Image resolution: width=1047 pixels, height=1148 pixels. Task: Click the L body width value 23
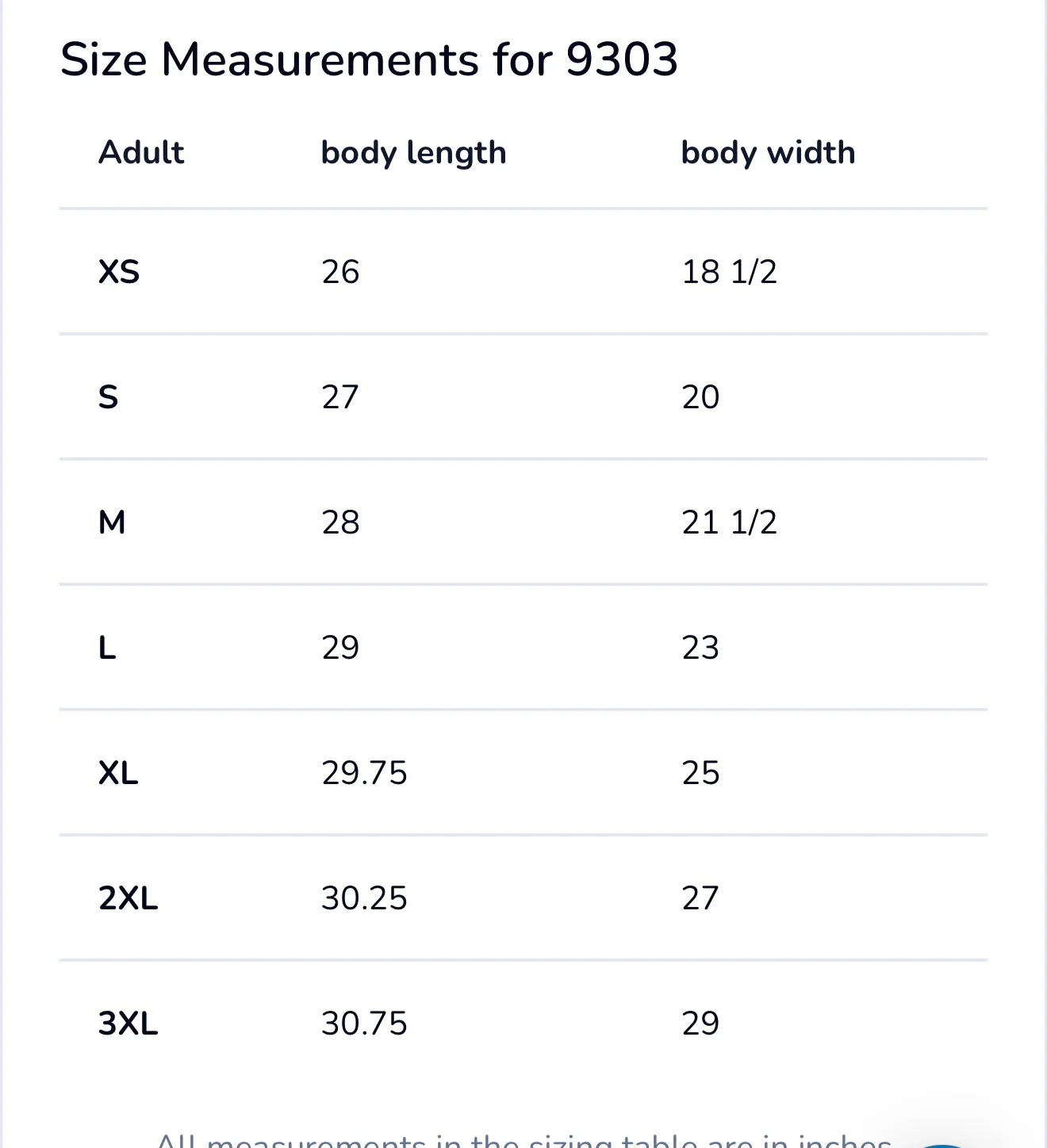coord(700,648)
